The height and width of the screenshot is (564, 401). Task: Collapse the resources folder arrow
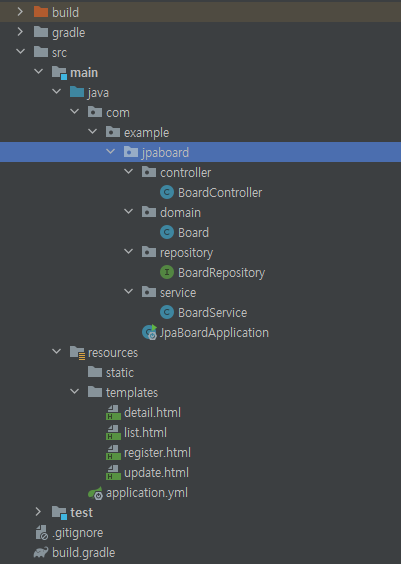click(56, 351)
